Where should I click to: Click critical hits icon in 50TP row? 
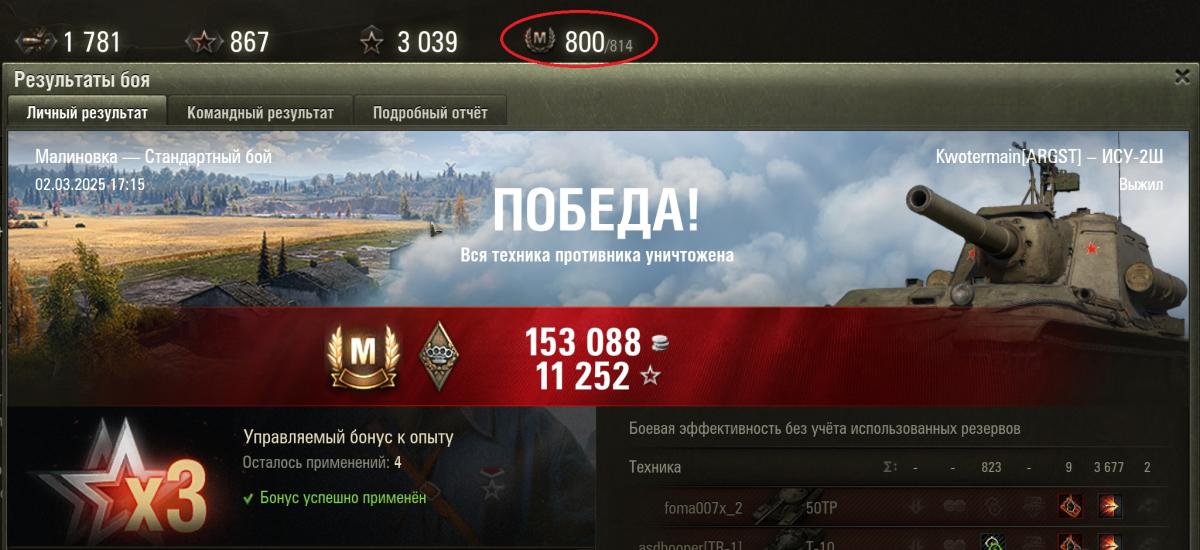[x=1069, y=508]
